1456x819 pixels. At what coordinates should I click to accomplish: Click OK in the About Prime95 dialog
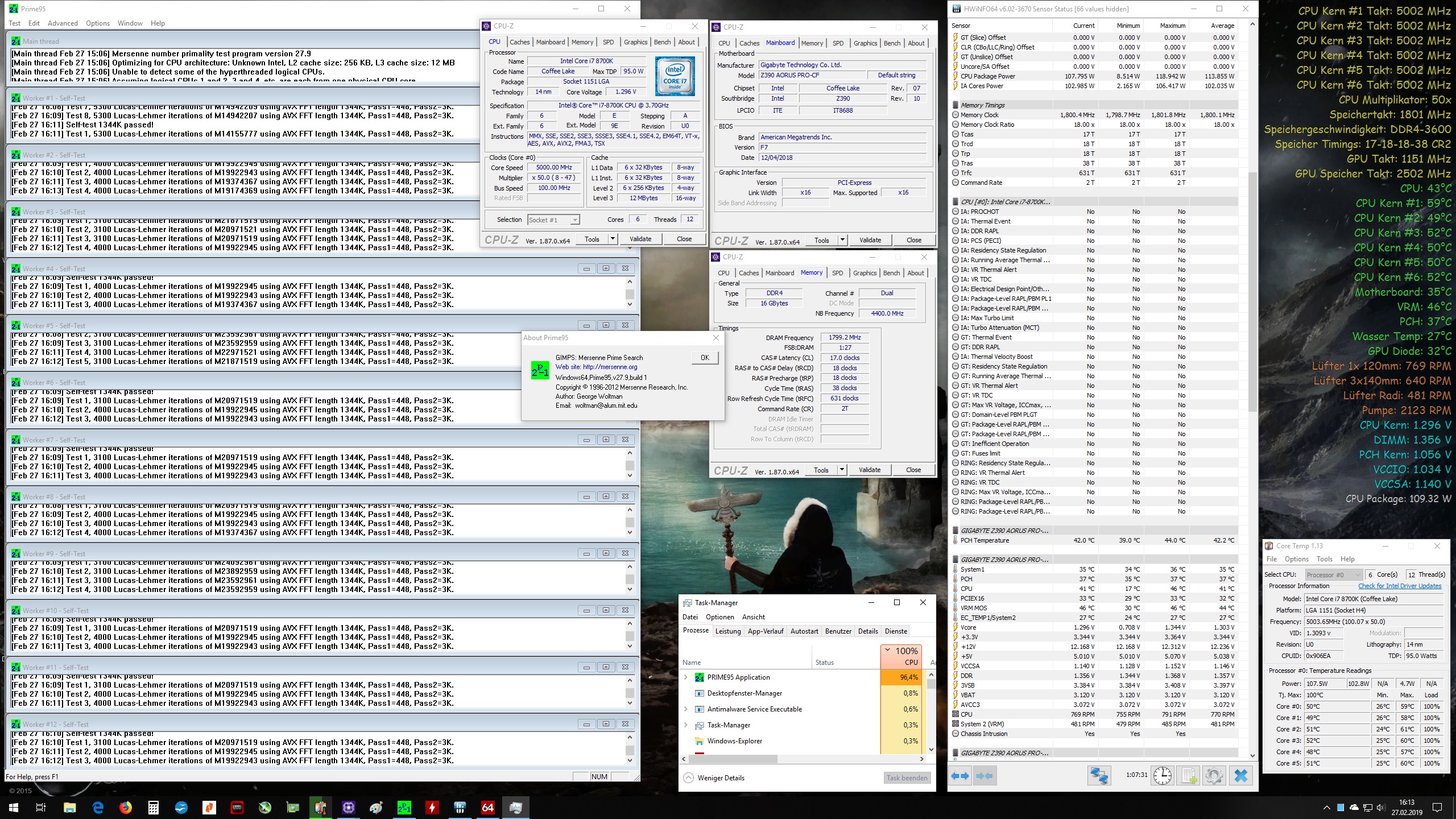pyautogui.click(x=705, y=358)
